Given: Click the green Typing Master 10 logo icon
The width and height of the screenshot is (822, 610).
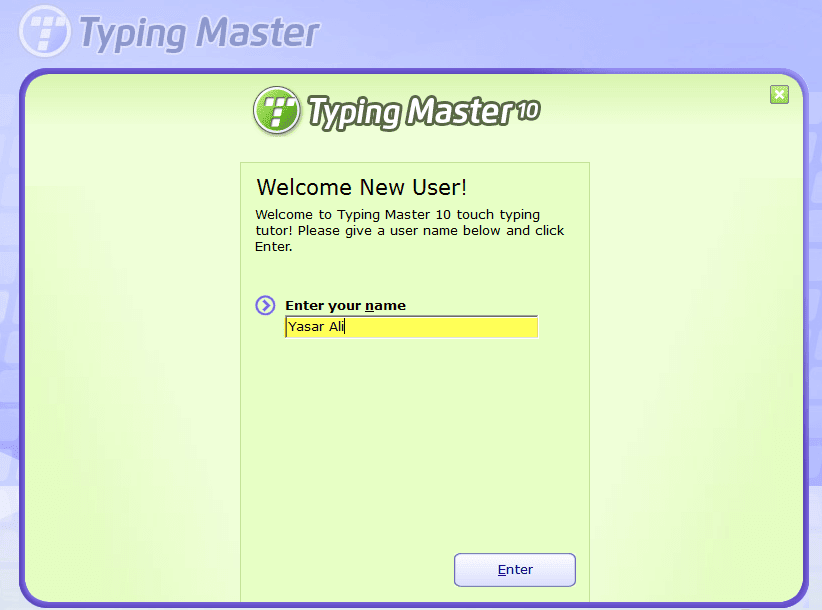Looking at the screenshot, I should coord(277,111).
